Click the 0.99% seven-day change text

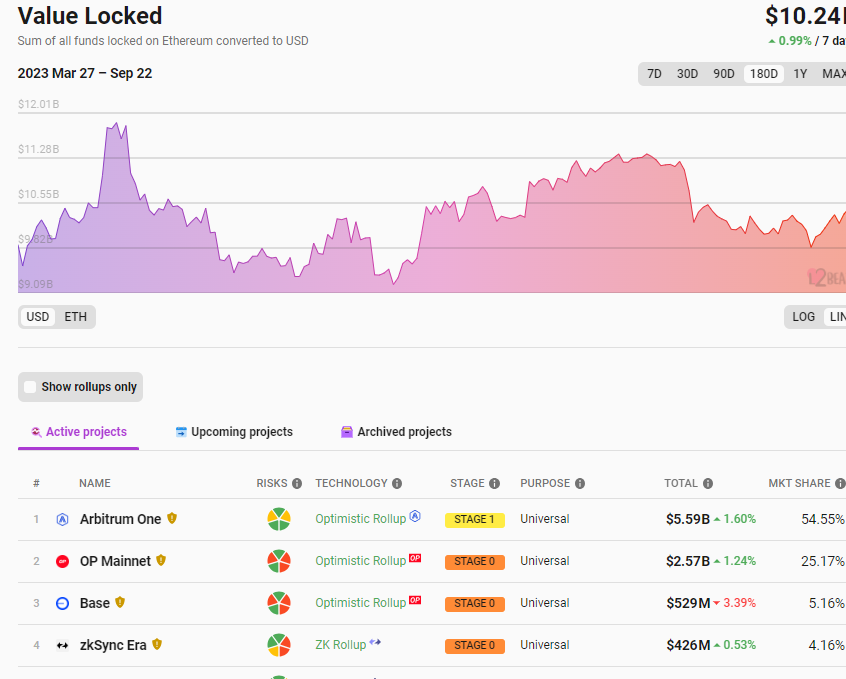[x=795, y=41]
